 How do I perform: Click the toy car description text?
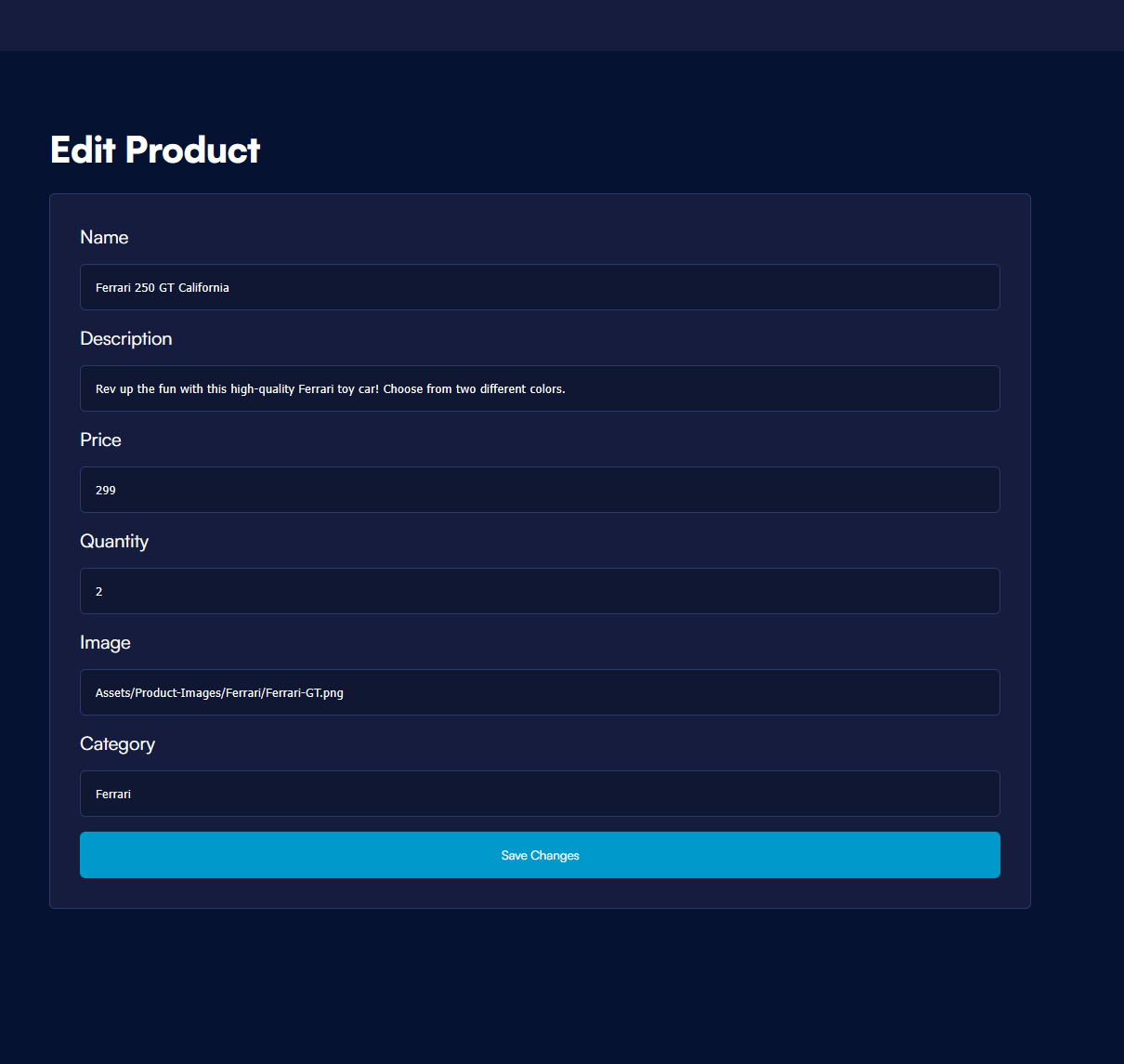[x=331, y=388]
